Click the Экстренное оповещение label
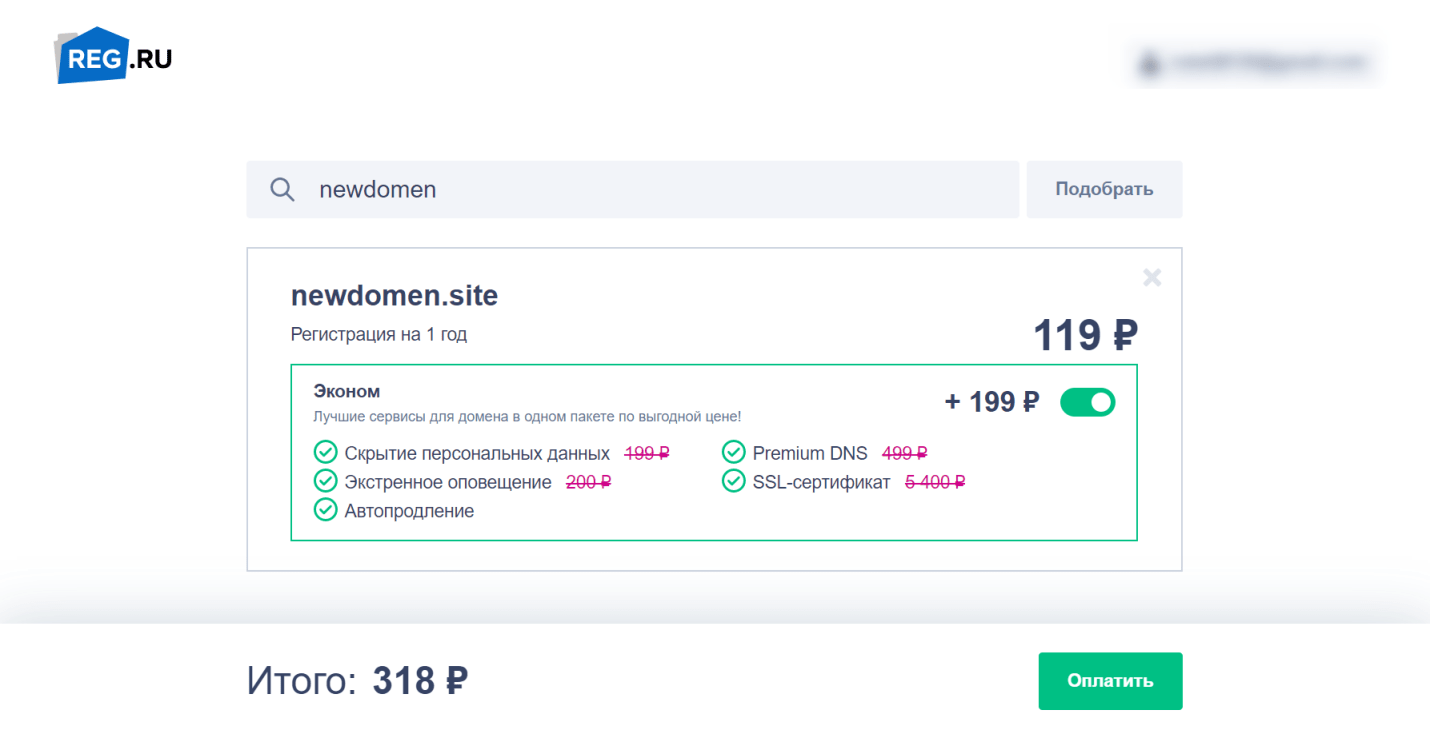Screen dimensions: 1430x734 coord(448,482)
